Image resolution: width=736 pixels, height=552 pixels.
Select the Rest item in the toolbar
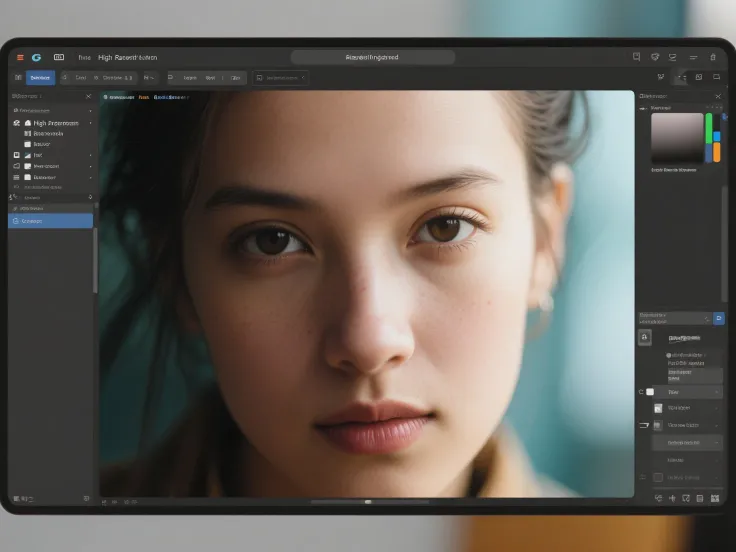(x=210, y=78)
